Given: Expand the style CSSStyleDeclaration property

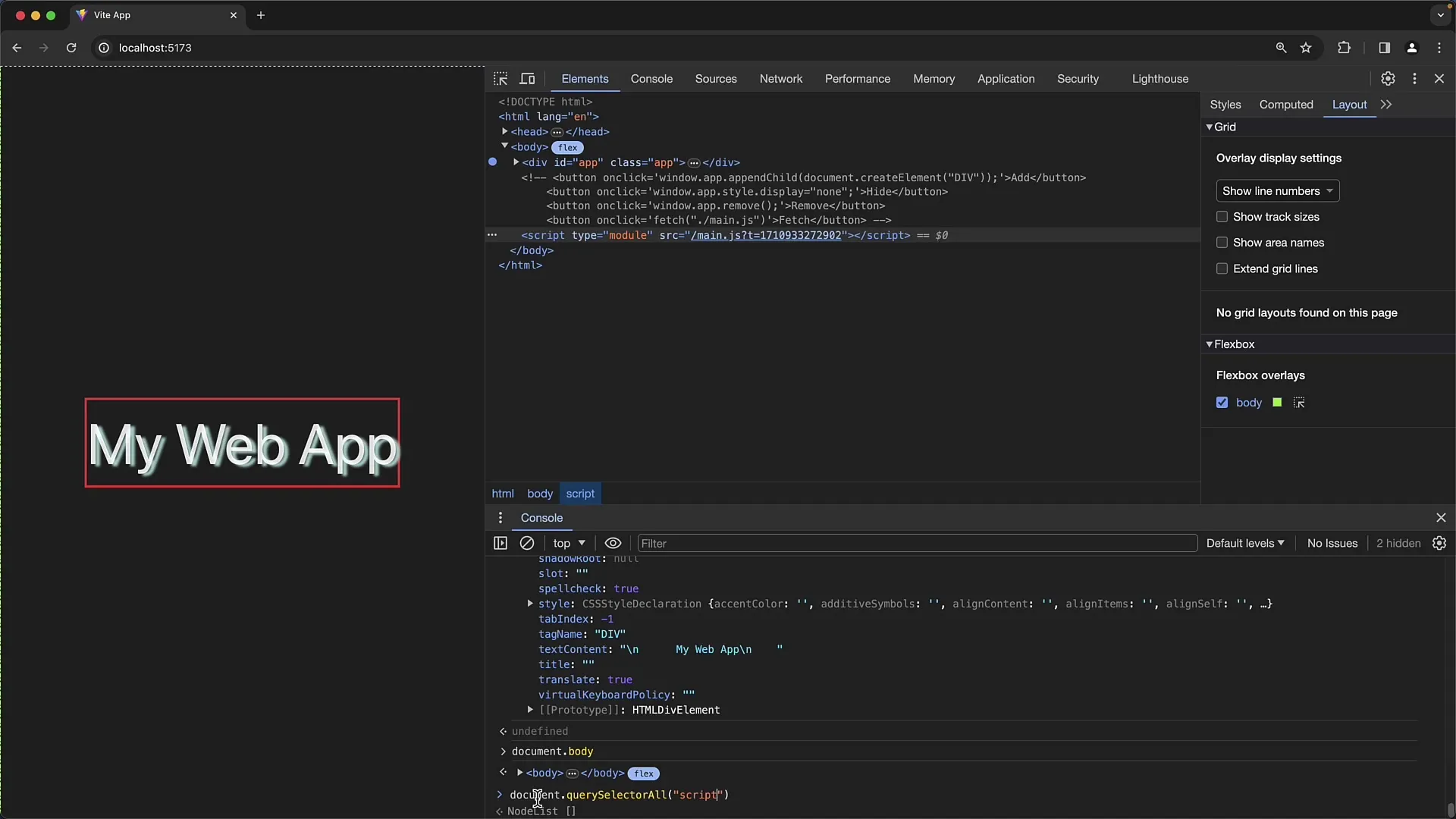Looking at the screenshot, I should (530, 604).
